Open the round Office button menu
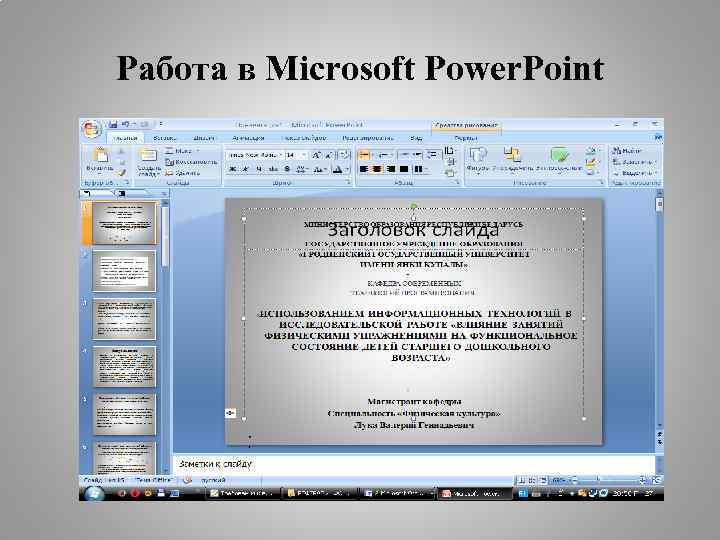This screenshot has height=540, width=720. click(x=91, y=129)
